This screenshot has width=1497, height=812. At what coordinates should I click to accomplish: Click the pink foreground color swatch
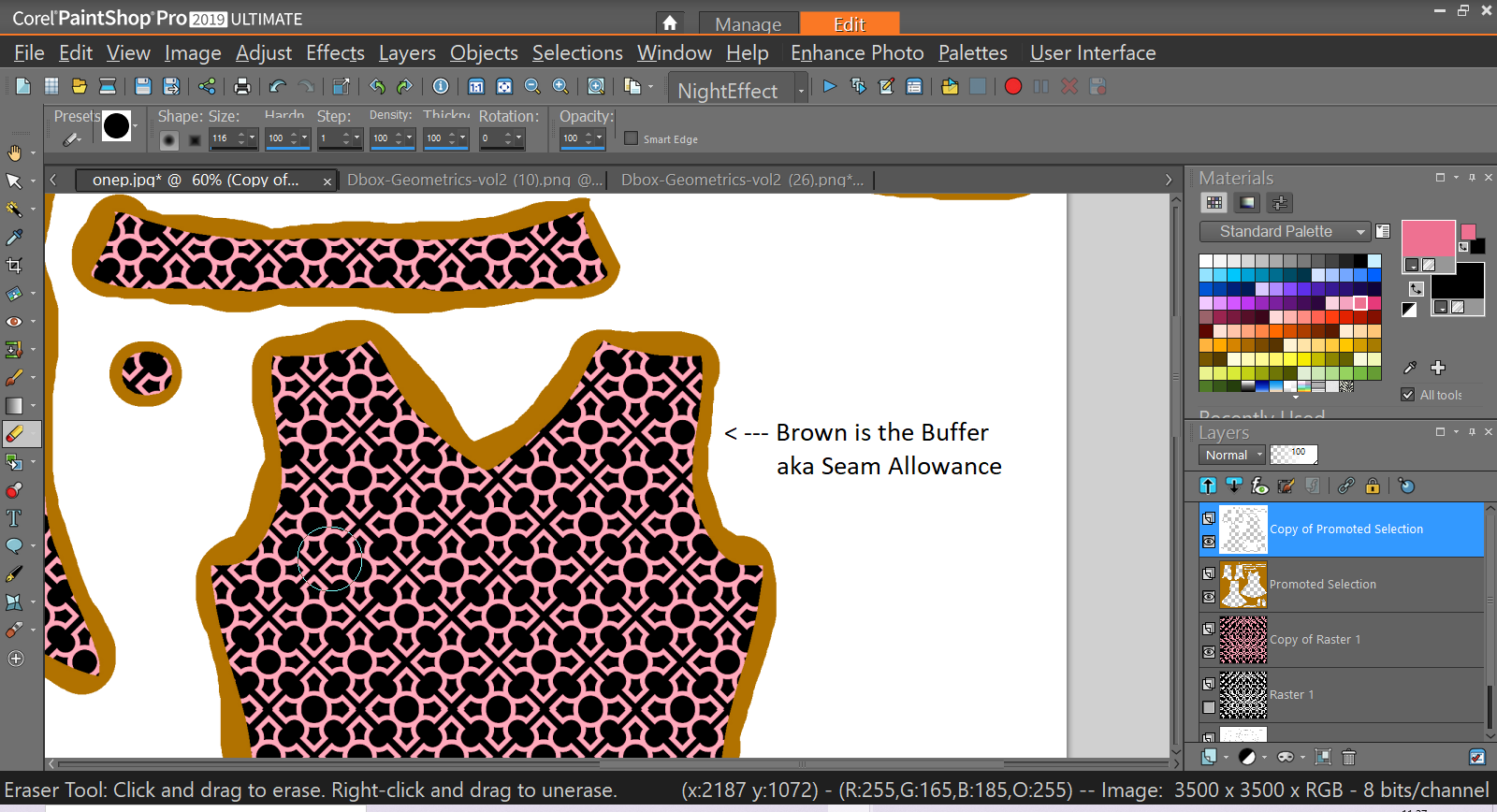pos(1427,239)
